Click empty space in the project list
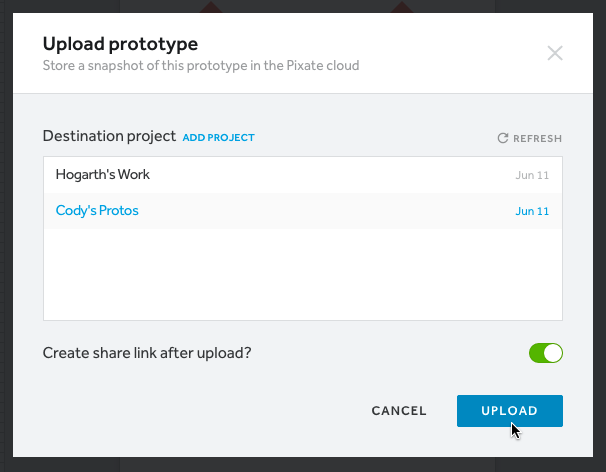Image resolution: width=606 pixels, height=472 pixels. pos(300,275)
